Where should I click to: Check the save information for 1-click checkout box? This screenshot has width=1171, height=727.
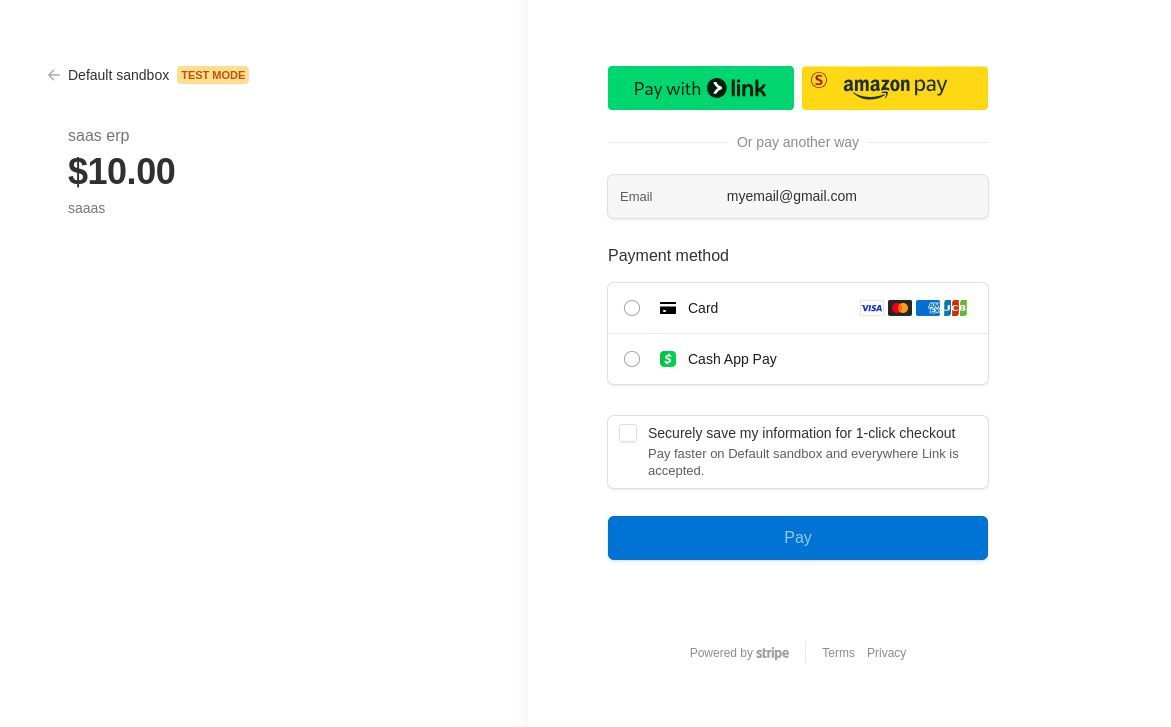[628, 433]
